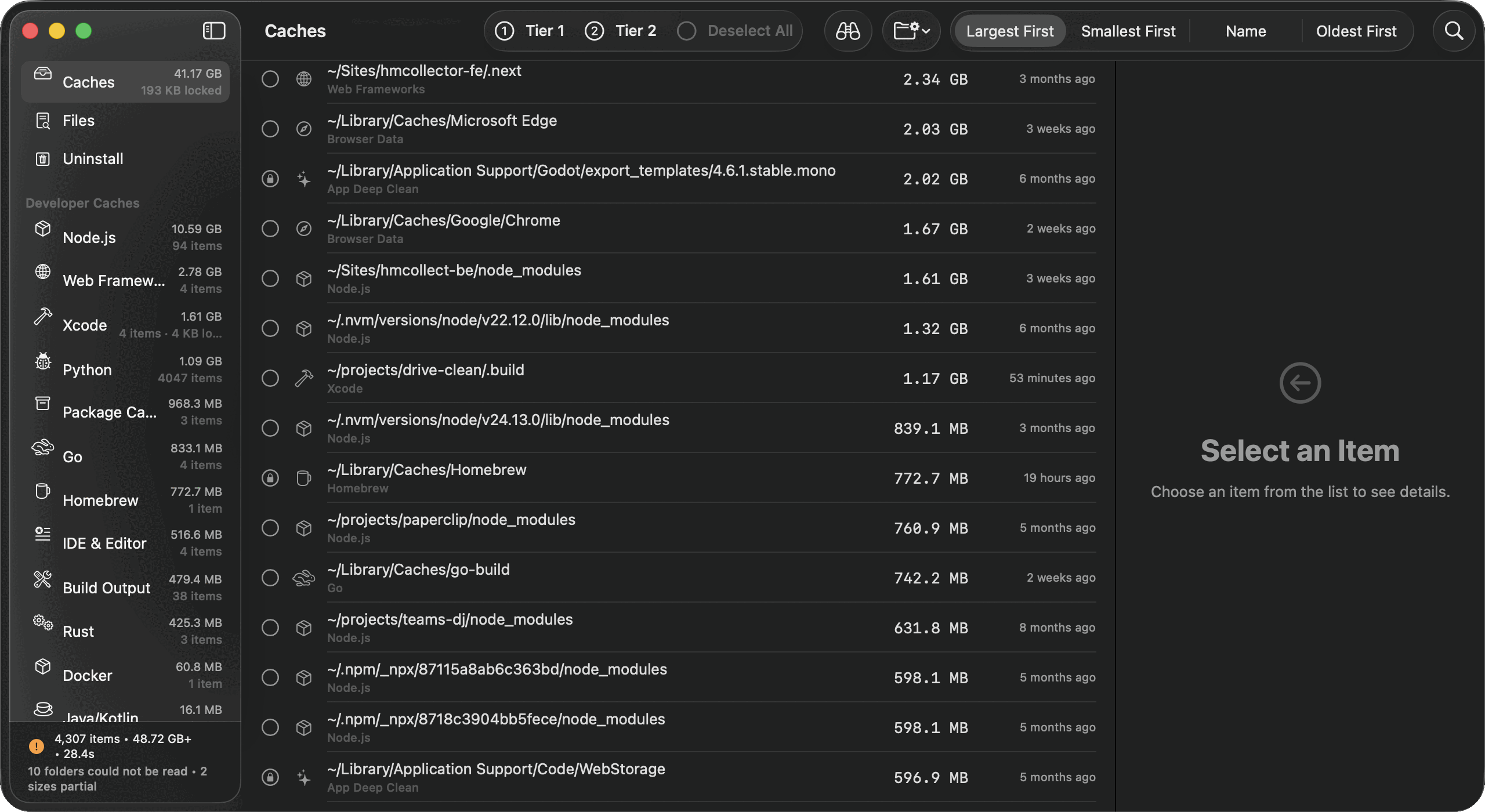Click the Web Frameworks globe icon in sidebar
Screen dimensions: 1485x812
click(x=43, y=271)
